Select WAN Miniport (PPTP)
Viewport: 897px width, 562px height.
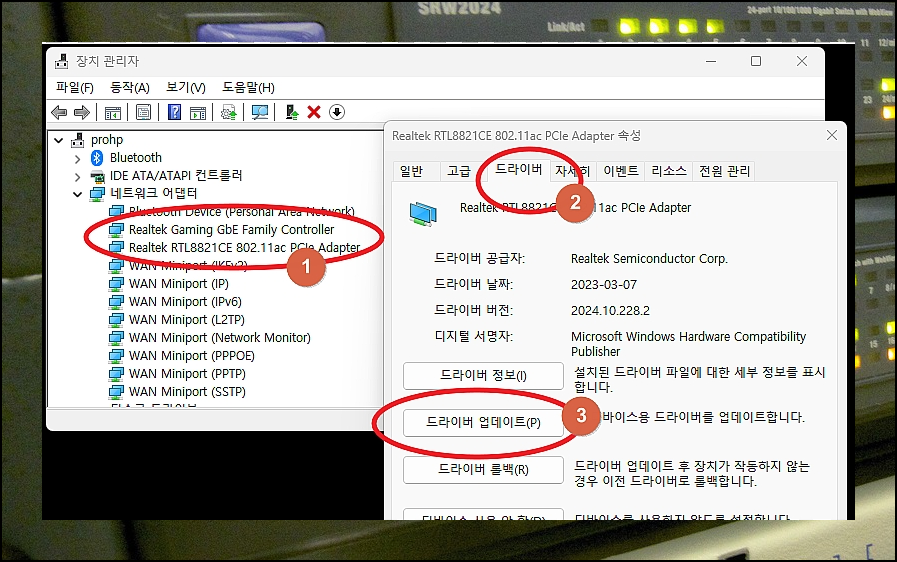[x=187, y=374]
